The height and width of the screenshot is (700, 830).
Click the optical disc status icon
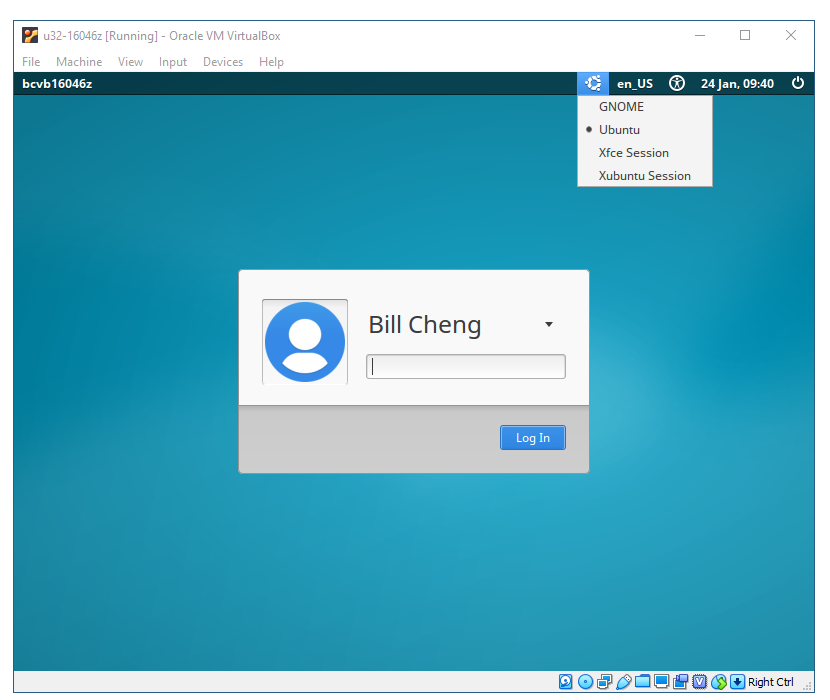585,682
